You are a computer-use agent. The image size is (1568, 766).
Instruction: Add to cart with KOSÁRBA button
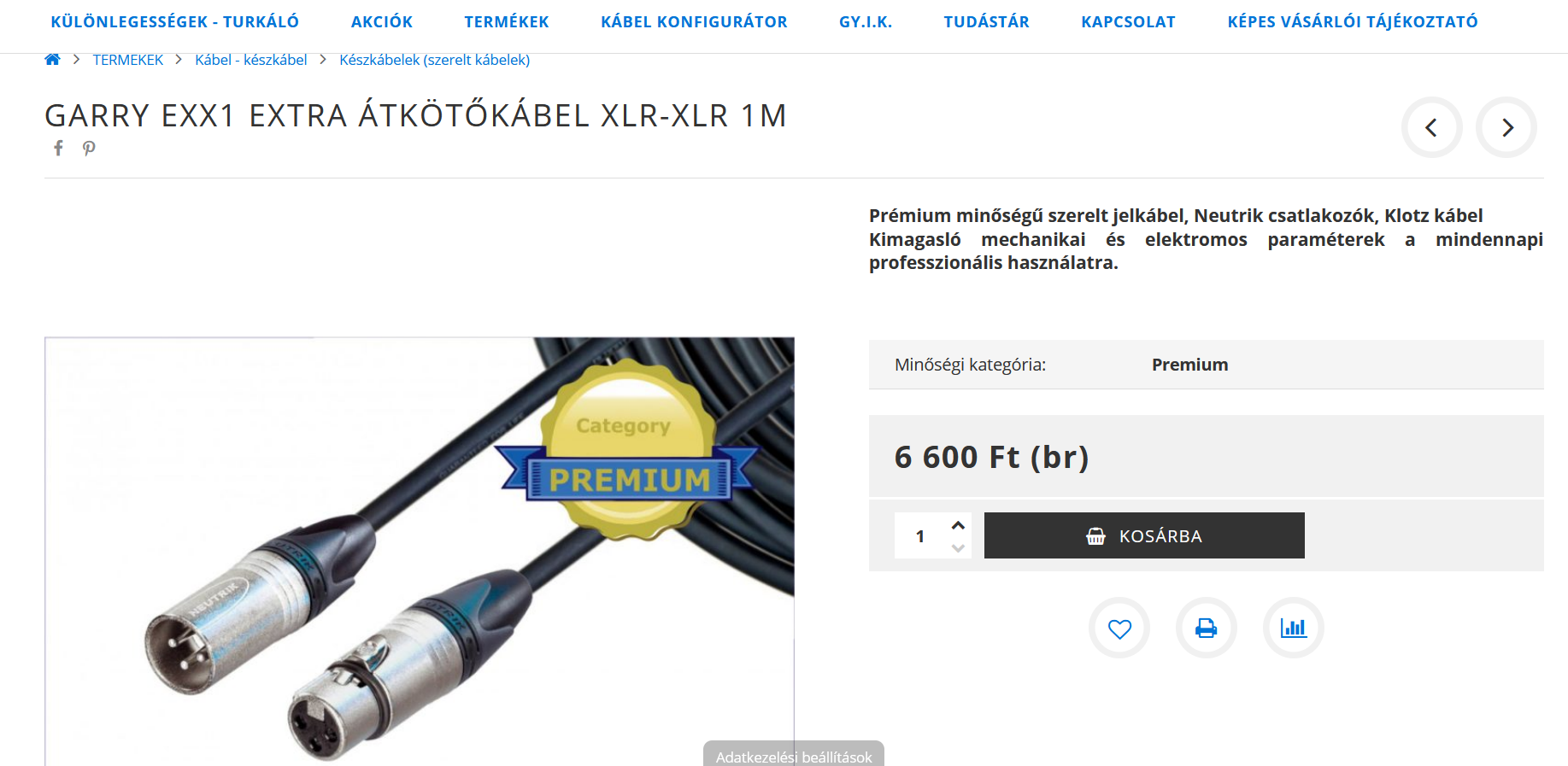tap(1144, 535)
